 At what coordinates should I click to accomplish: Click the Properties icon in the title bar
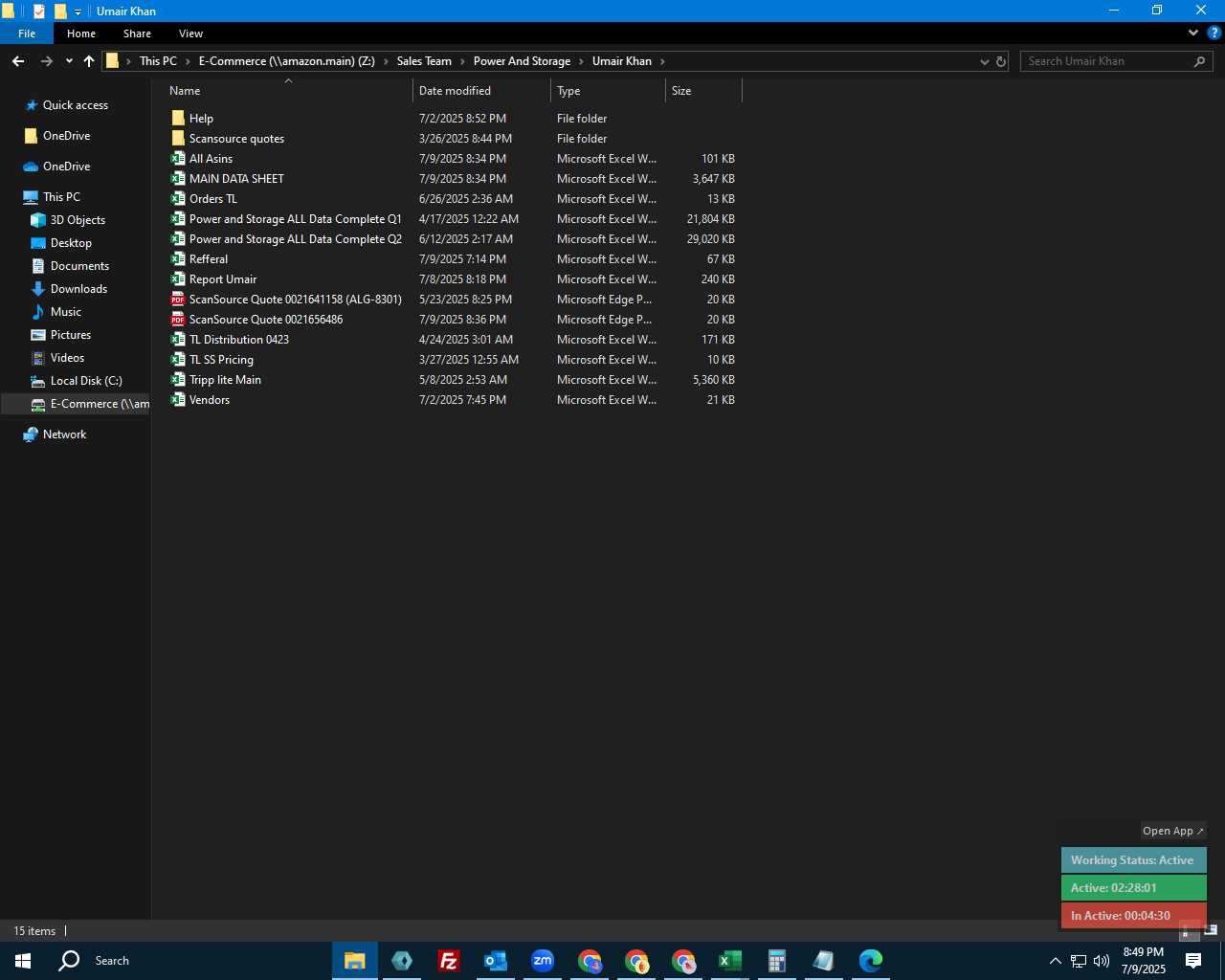pos(38,11)
